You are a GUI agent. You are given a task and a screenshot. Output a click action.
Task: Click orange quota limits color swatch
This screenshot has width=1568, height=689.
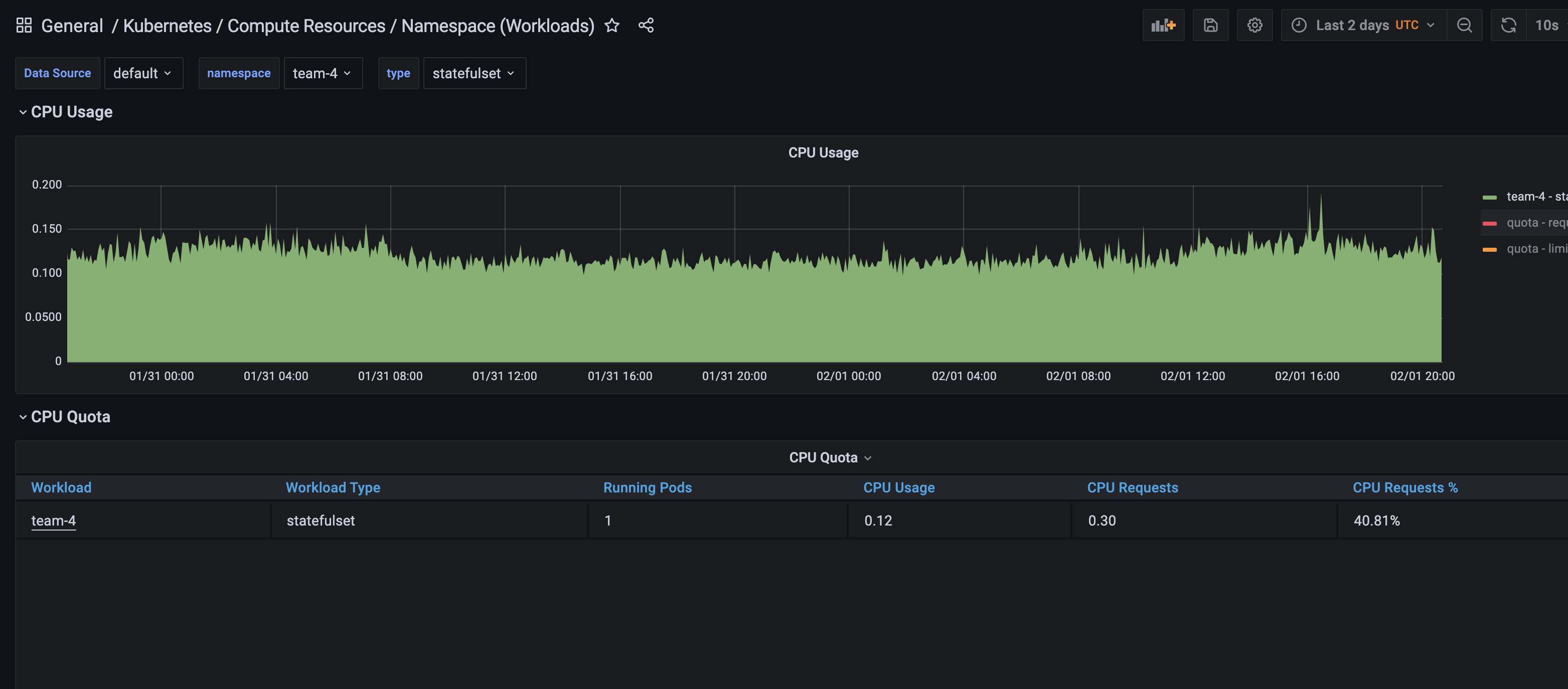tap(1489, 249)
